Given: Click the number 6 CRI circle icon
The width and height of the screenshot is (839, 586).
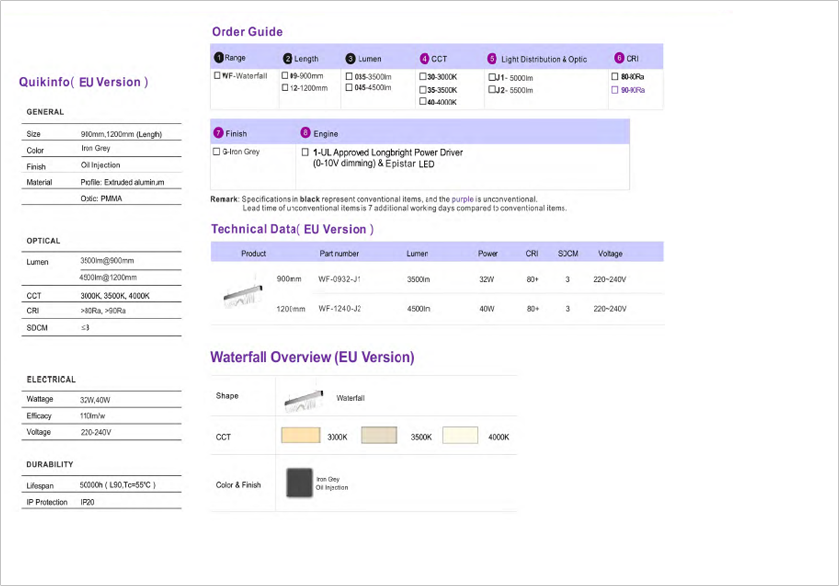Looking at the screenshot, I should (x=619, y=58).
